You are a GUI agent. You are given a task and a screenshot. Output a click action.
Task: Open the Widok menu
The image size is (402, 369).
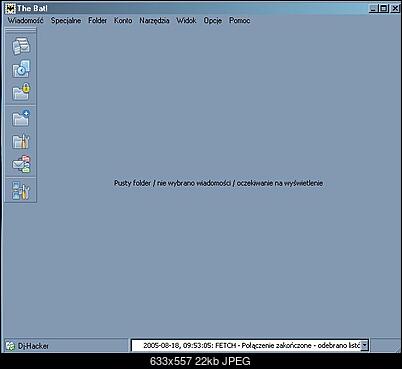(x=186, y=20)
